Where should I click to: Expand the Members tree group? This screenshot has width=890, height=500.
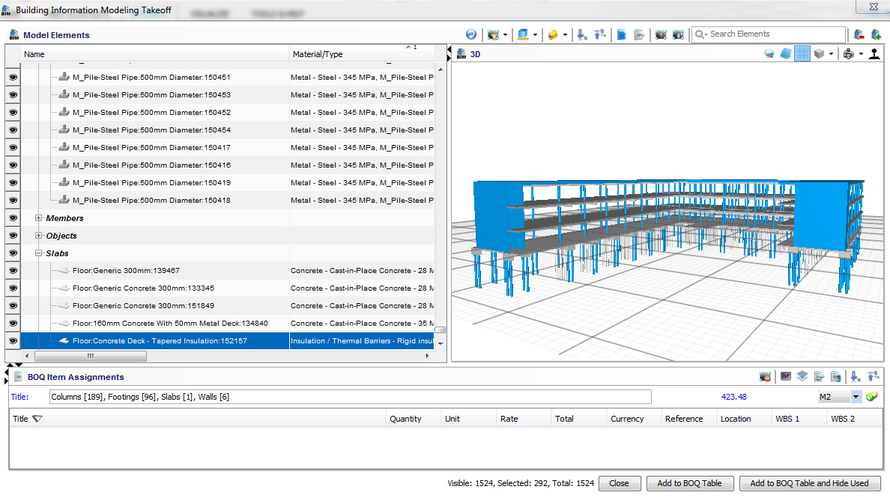(38, 218)
